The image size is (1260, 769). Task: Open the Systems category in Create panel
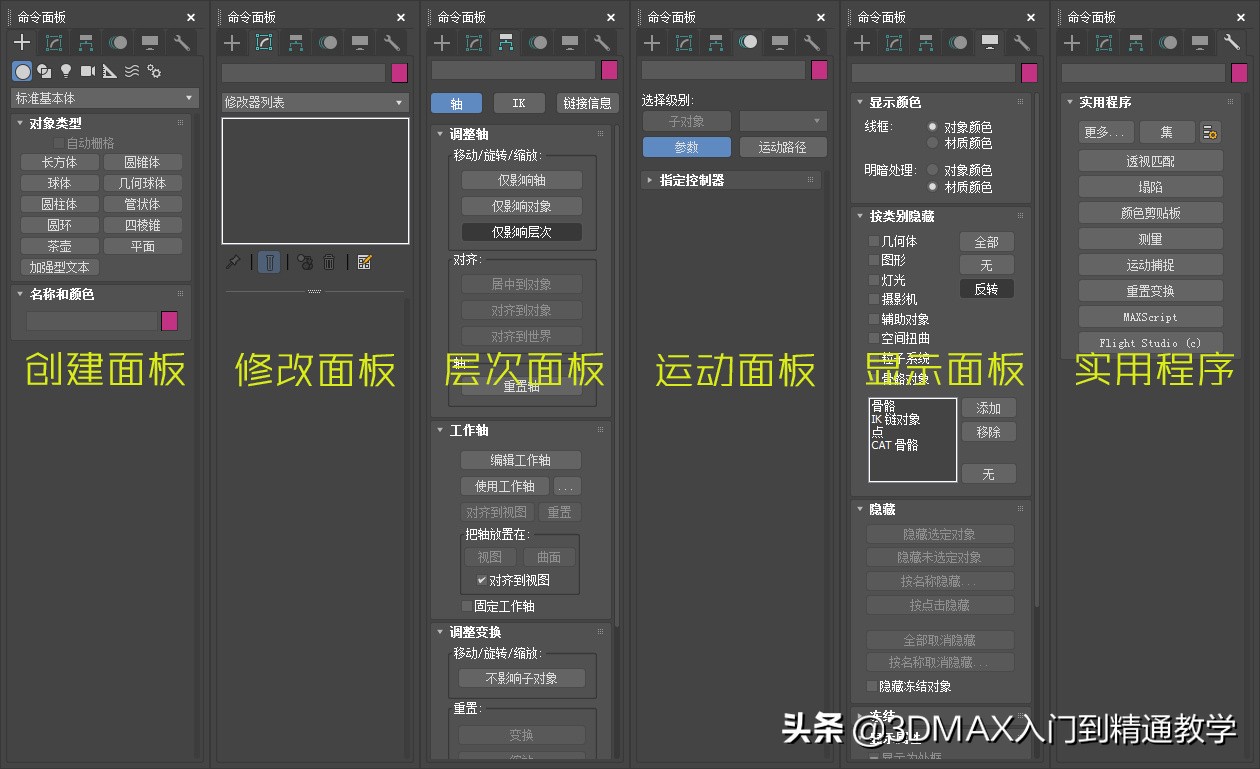pos(152,71)
